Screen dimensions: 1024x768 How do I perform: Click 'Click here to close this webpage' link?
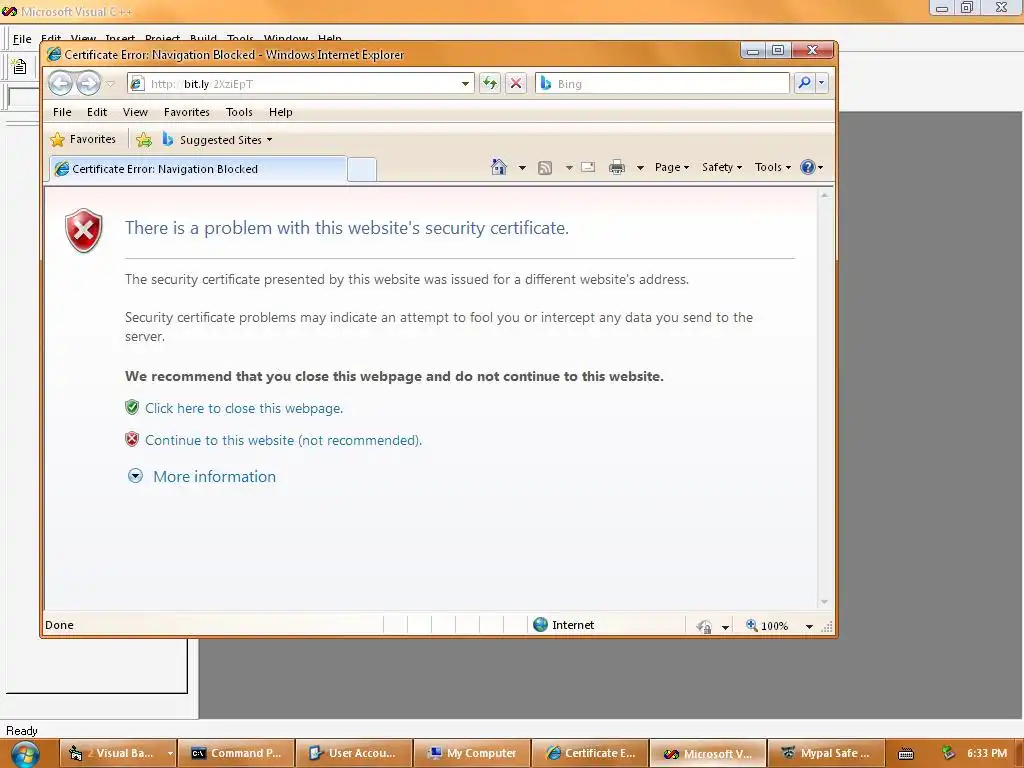pyautogui.click(x=244, y=408)
